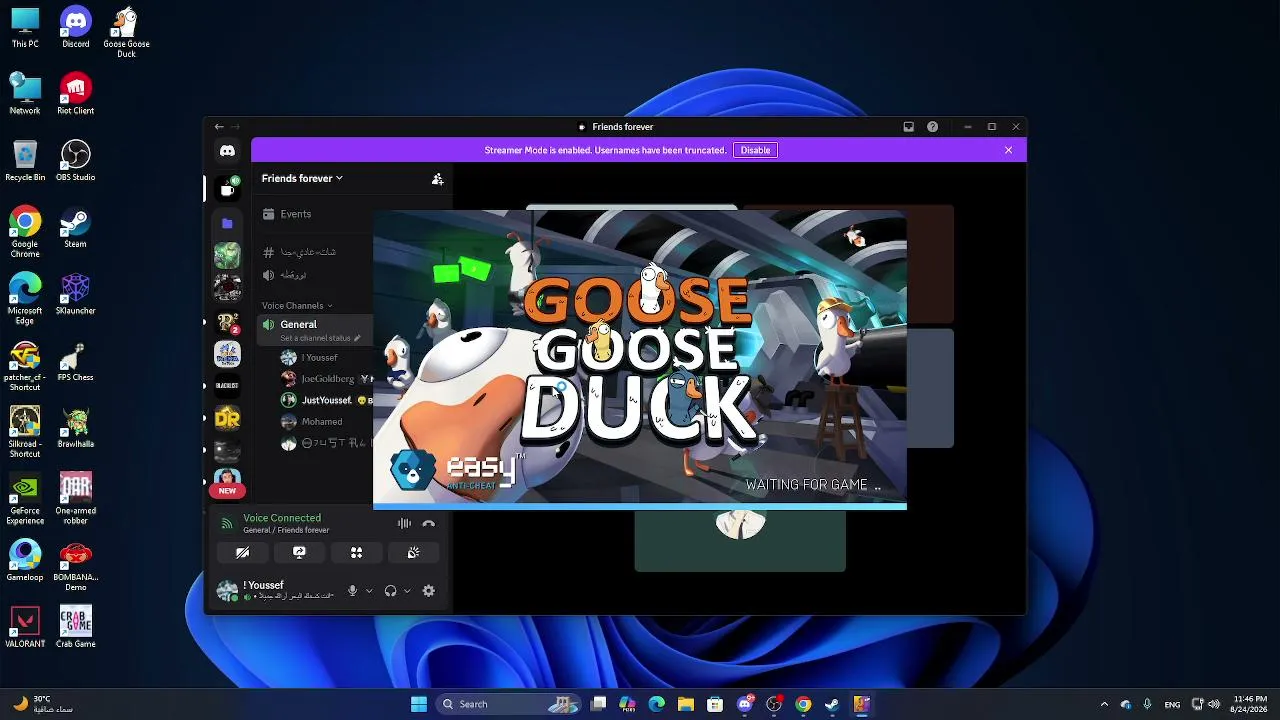Open the server with red 2 badge
This screenshot has width=1280, height=720.
(227, 322)
